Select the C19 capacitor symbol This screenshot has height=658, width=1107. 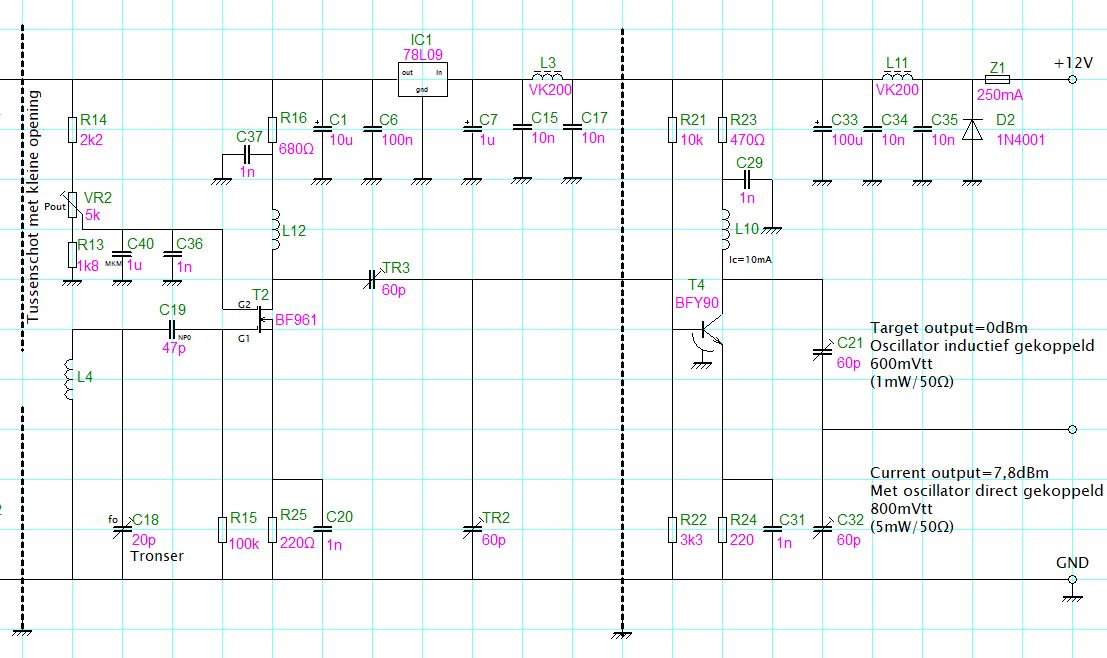point(172,330)
